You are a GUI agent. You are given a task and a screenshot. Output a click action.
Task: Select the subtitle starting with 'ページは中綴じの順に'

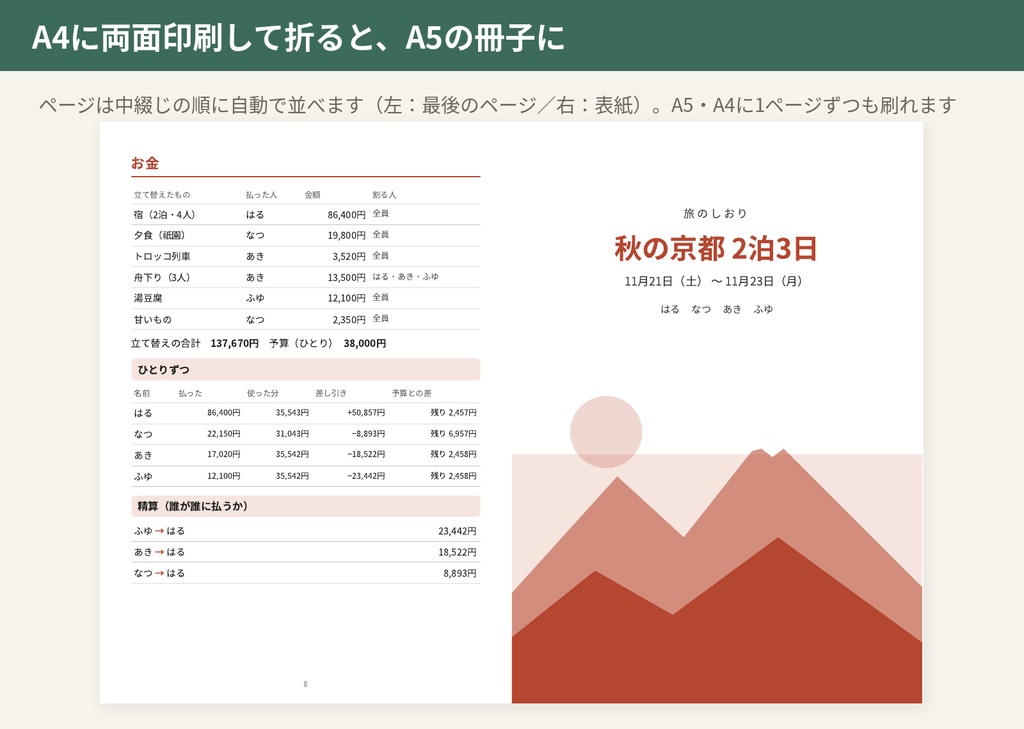pyautogui.click(x=497, y=105)
